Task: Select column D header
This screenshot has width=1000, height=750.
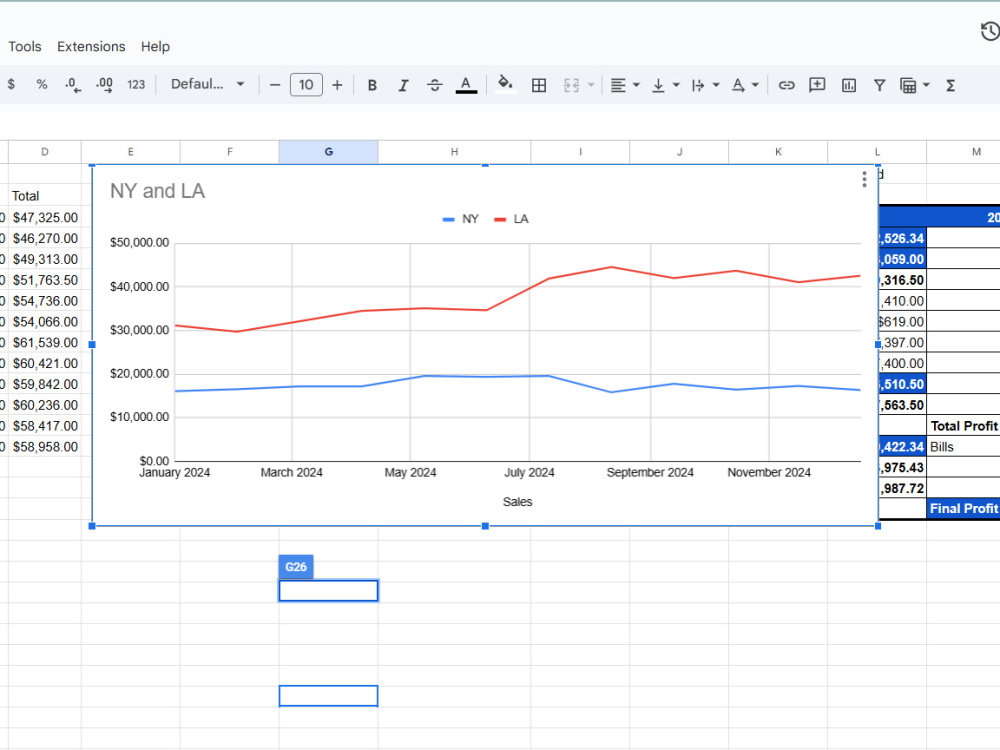Action: coord(45,152)
